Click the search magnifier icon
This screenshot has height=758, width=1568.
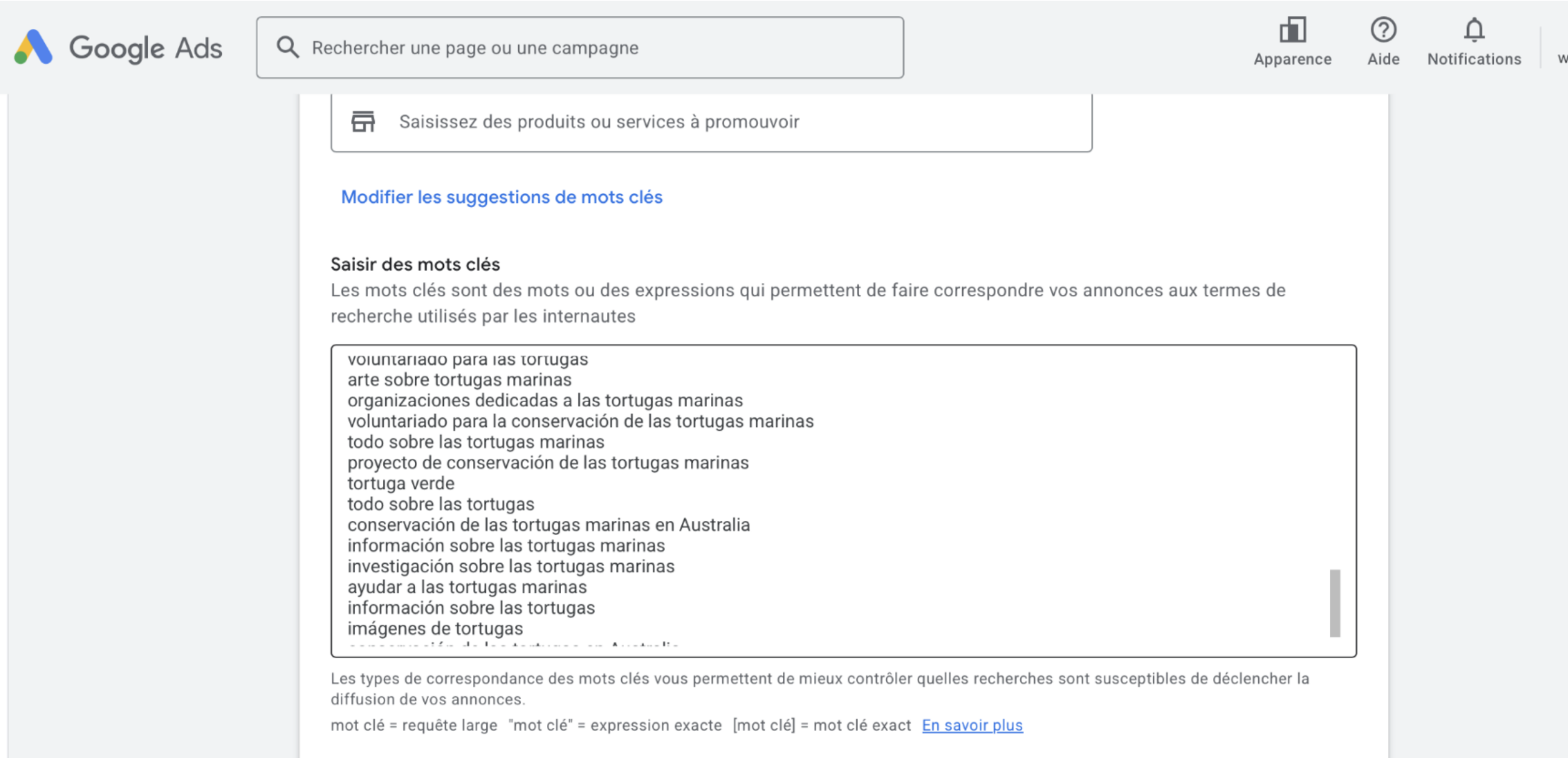(288, 47)
